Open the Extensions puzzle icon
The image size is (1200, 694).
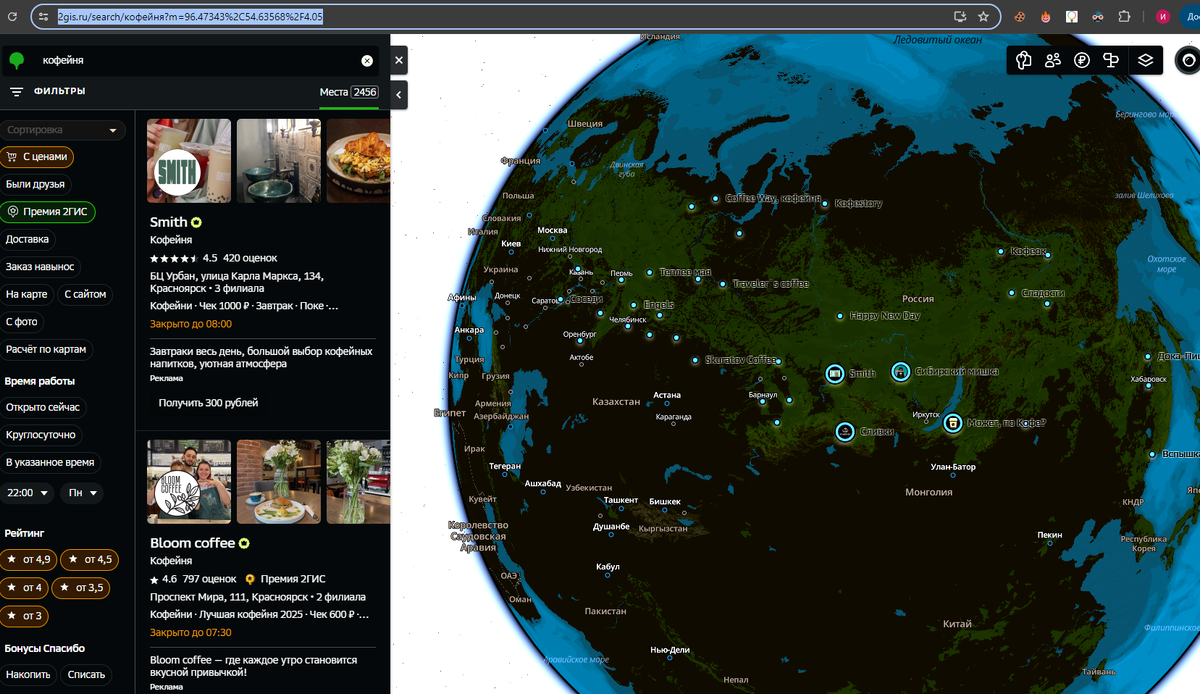[1124, 17]
